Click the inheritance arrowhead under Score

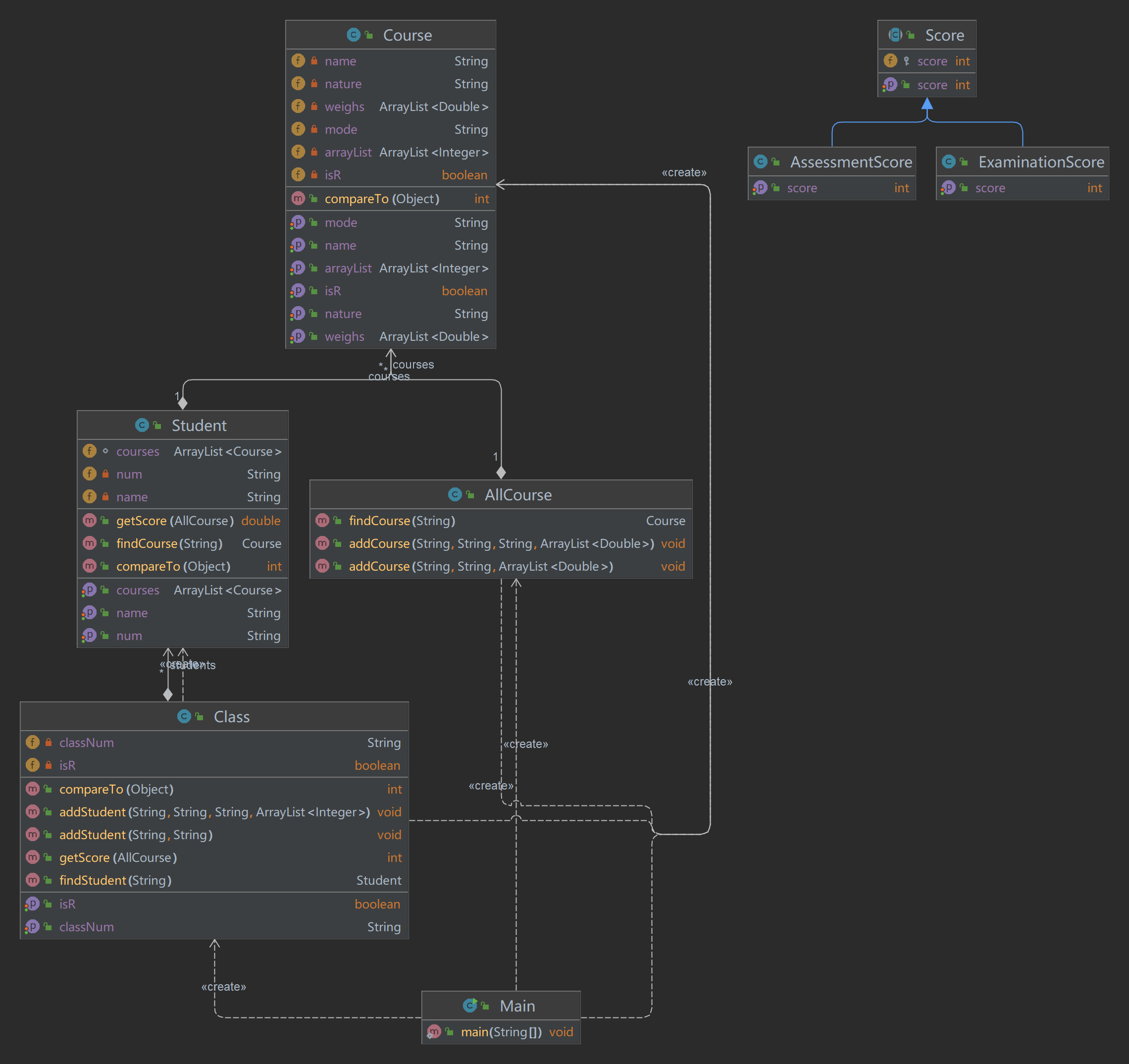point(927,104)
